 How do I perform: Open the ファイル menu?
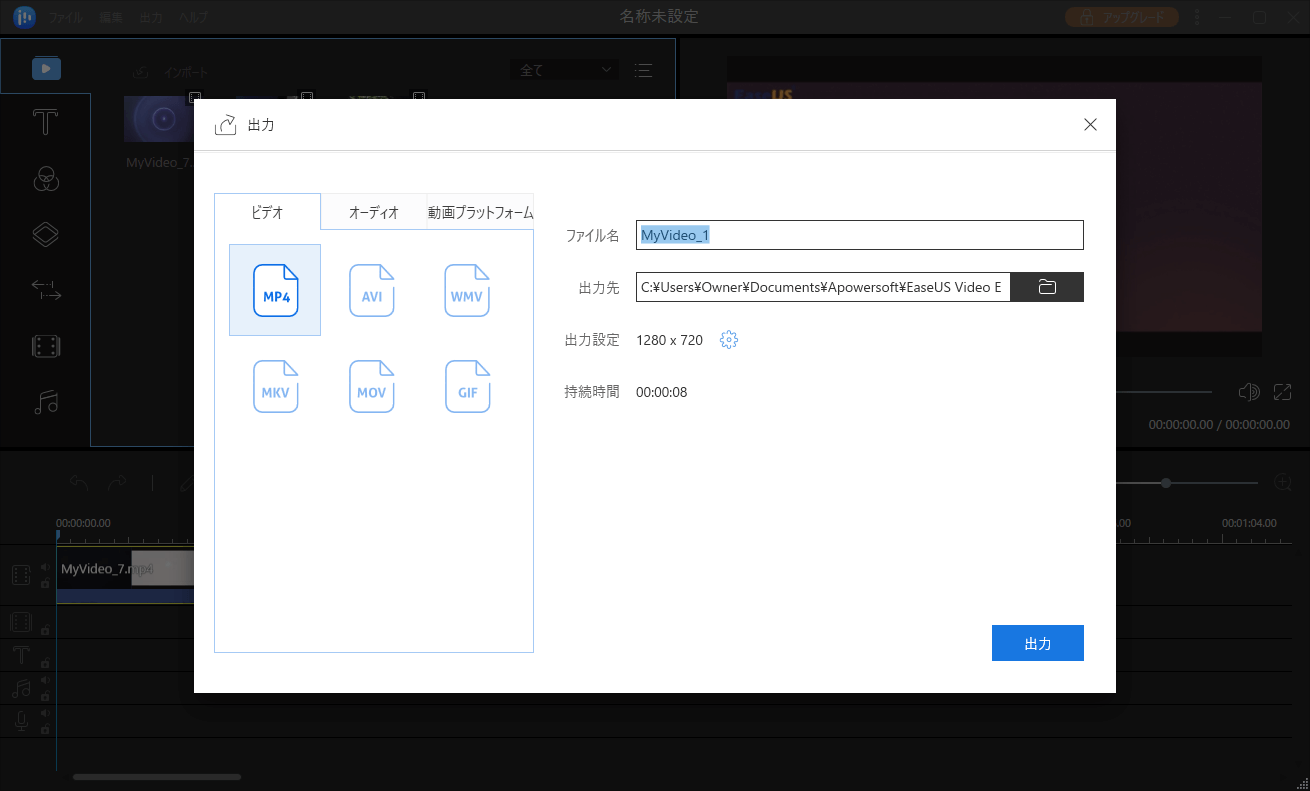tap(66, 18)
